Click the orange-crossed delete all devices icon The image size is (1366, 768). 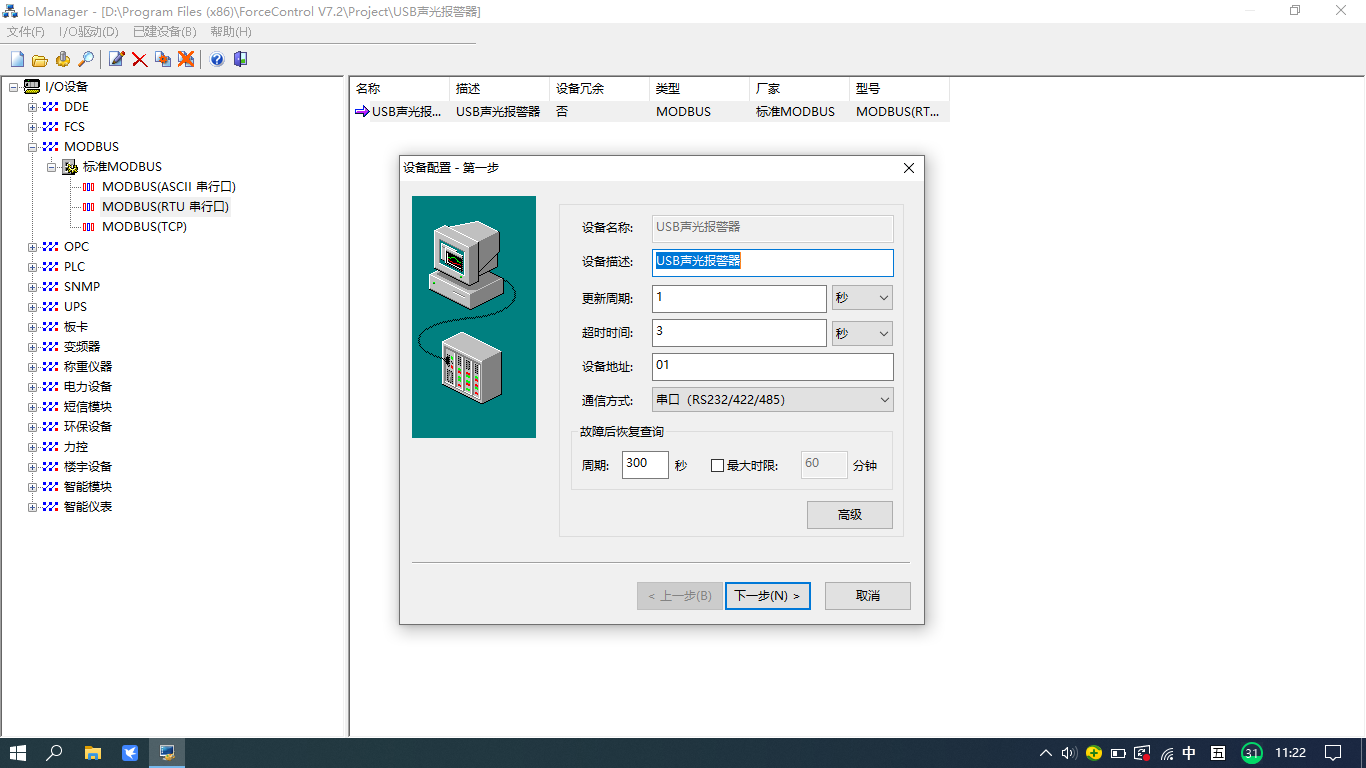point(186,60)
